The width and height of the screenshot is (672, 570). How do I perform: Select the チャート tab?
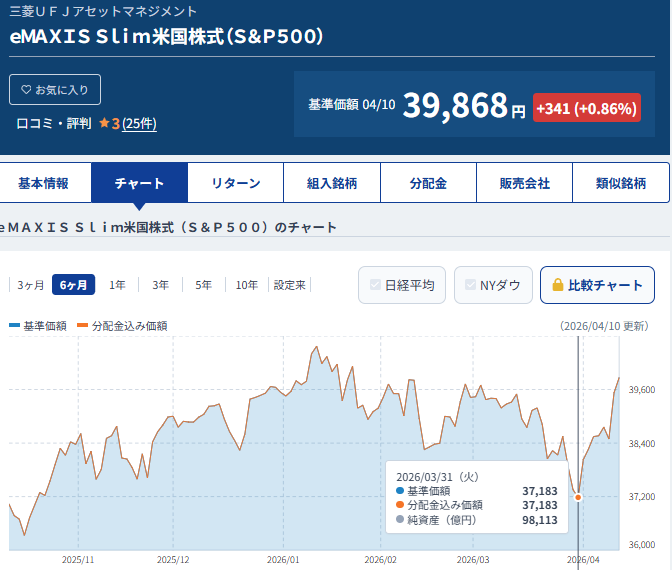139,183
